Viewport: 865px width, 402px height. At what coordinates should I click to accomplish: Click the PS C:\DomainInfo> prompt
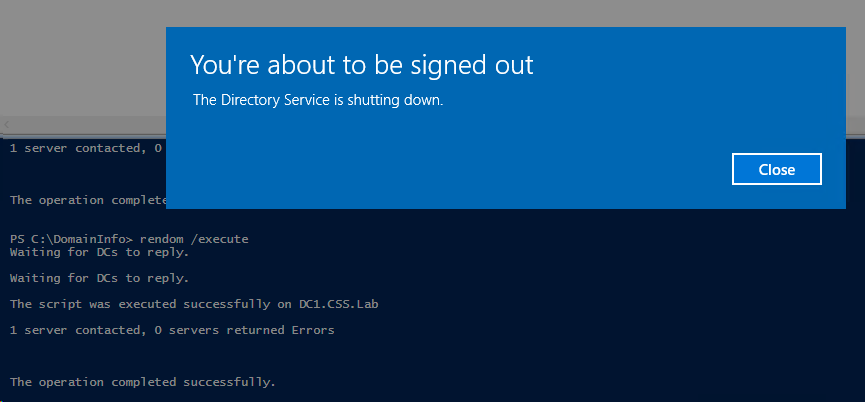(x=70, y=239)
